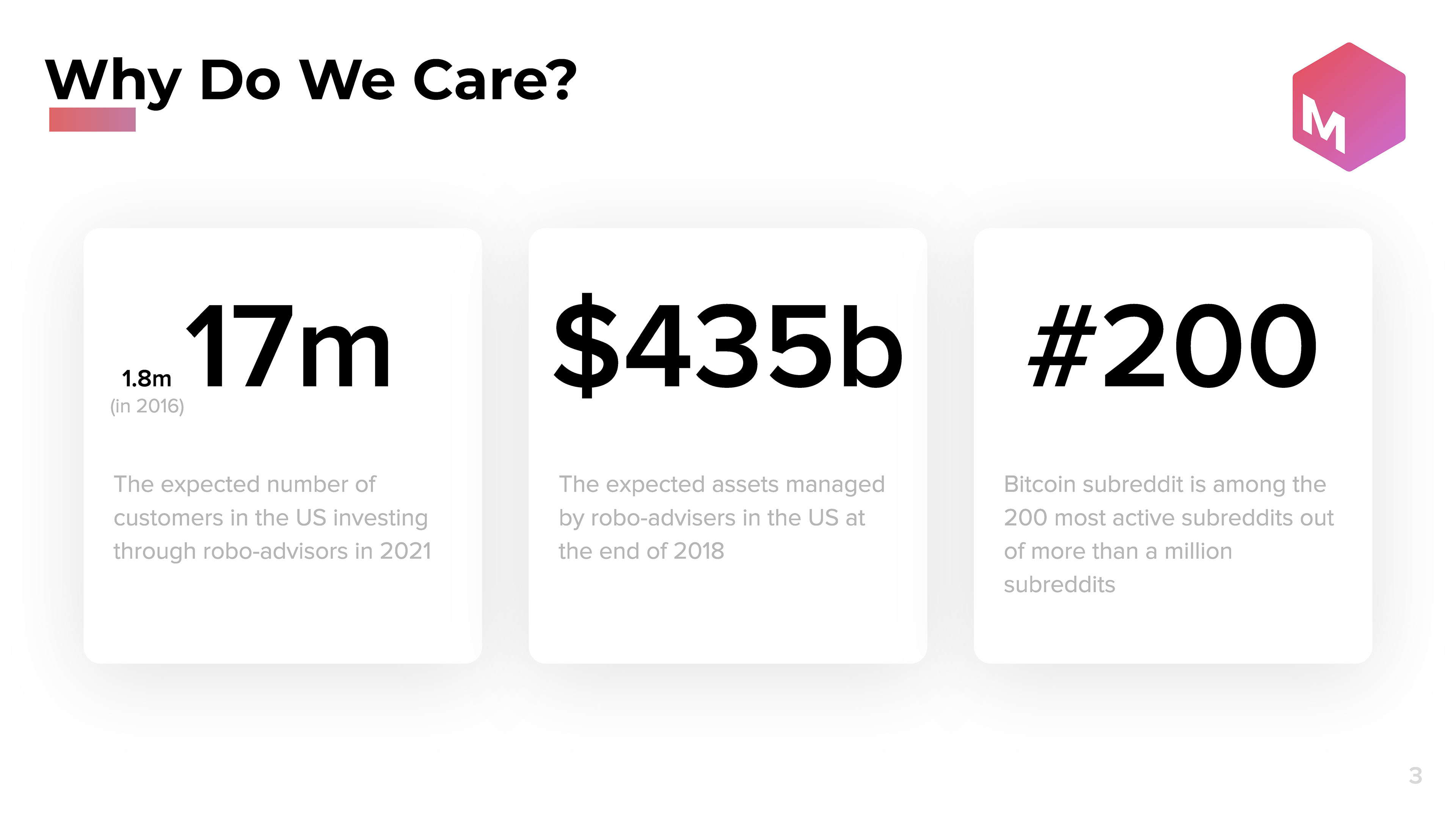Click the line "of more than a million"

pyautogui.click(x=1117, y=551)
